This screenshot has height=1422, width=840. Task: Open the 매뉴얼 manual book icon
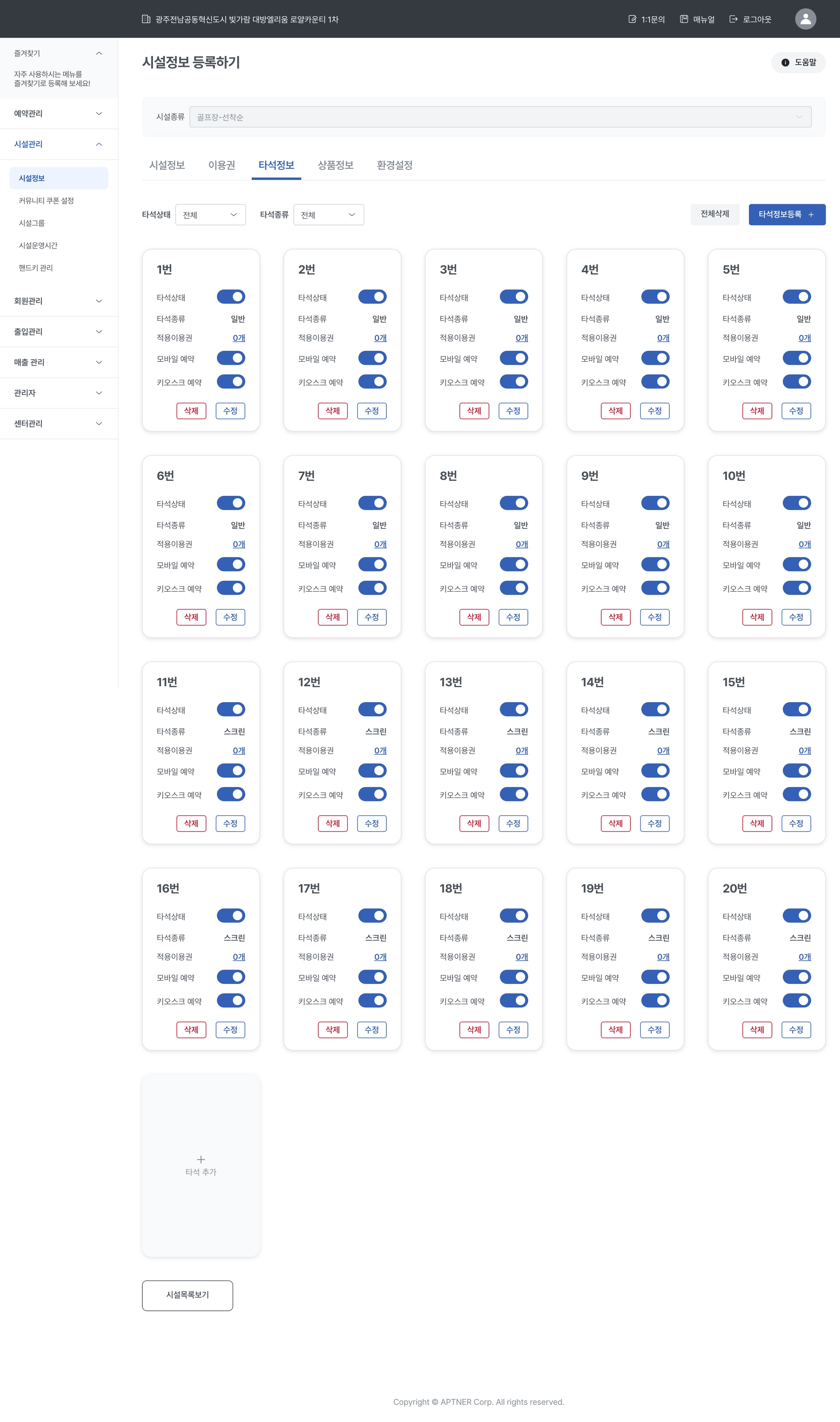684,19
